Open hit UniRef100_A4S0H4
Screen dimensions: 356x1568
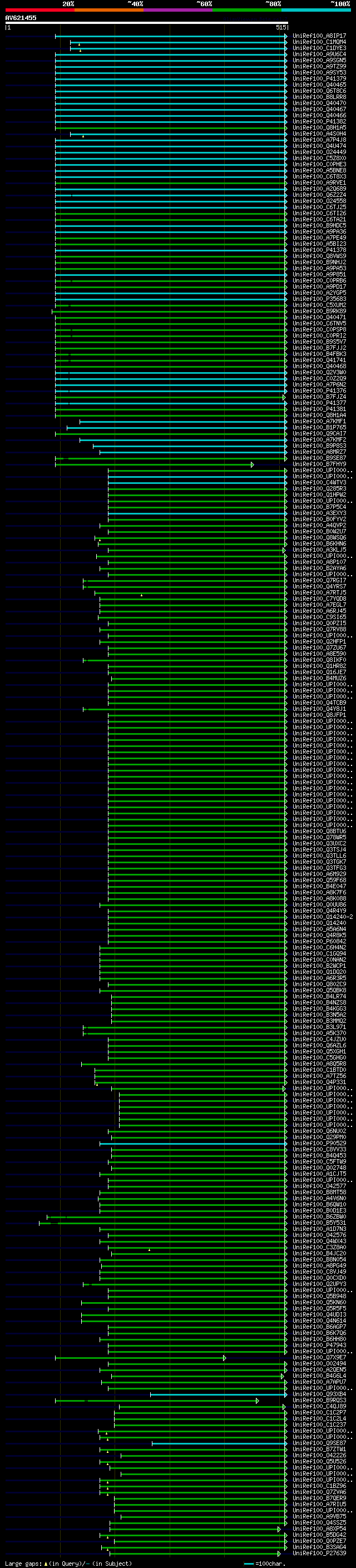click(319, 133)
